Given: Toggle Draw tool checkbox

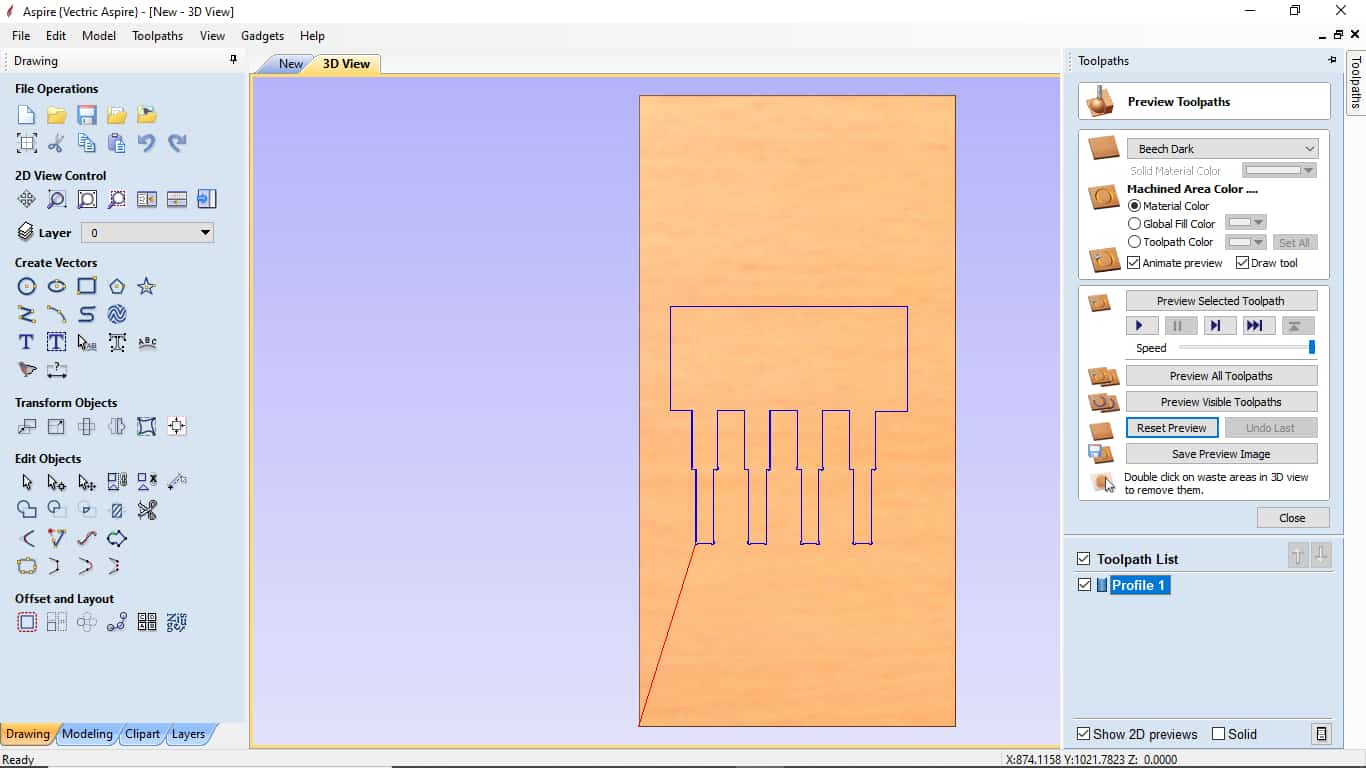Looking at the screenshot, I should click(1242, 263).
